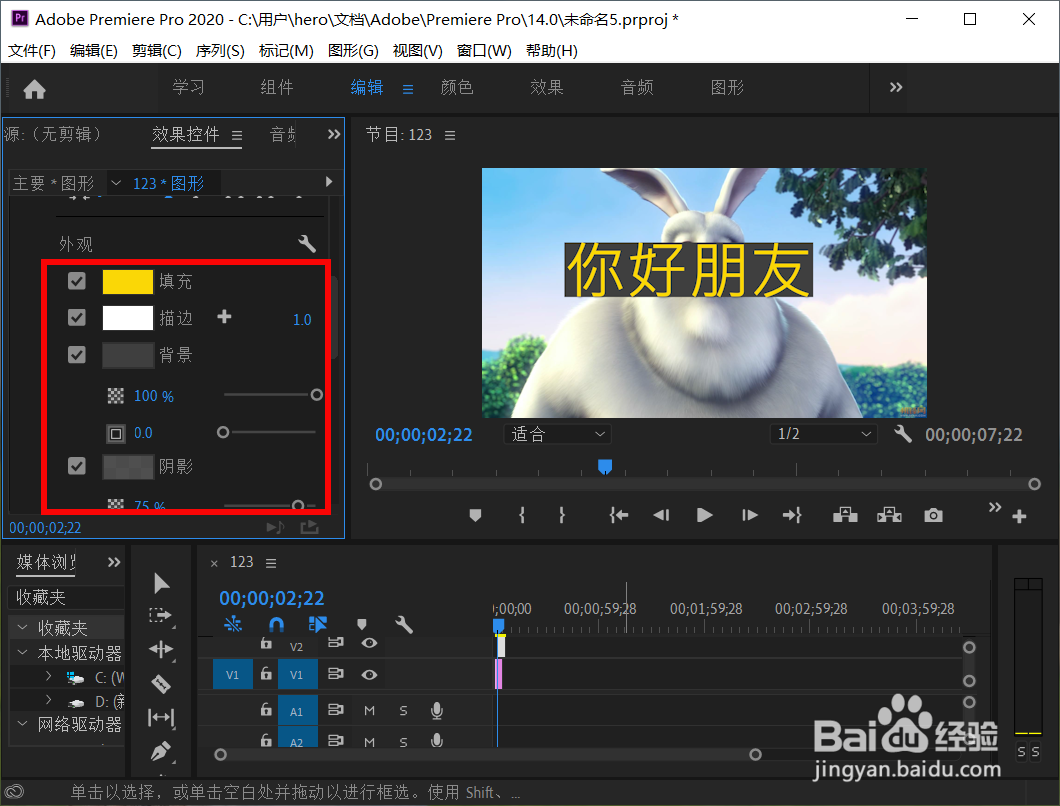Screen dimensions: 1060x806
Task: Click the Extract button
Action: tap(889, 515)
